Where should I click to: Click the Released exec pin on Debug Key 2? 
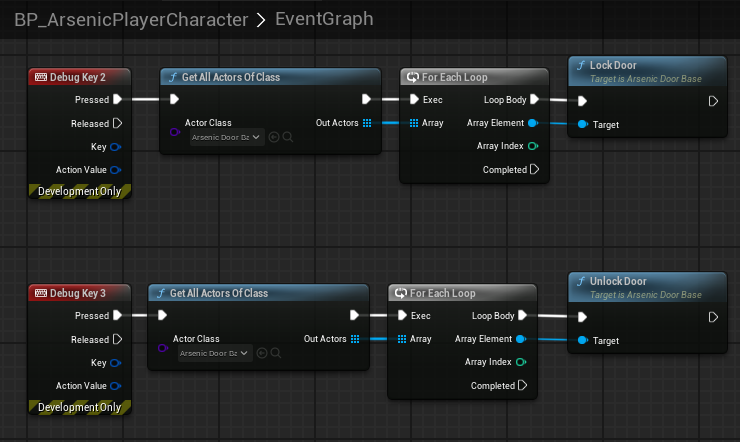118,124
